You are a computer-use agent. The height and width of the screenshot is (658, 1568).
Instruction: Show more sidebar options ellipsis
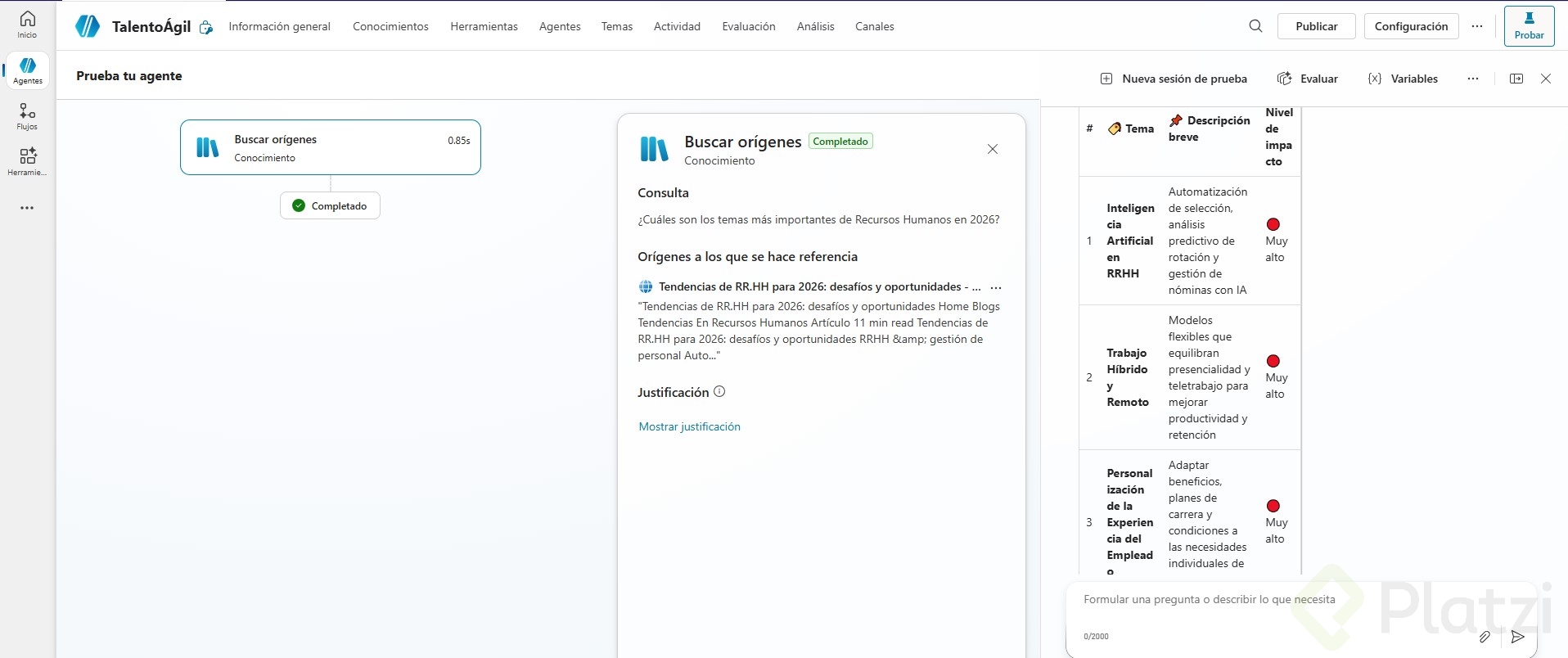pos(27,208)
